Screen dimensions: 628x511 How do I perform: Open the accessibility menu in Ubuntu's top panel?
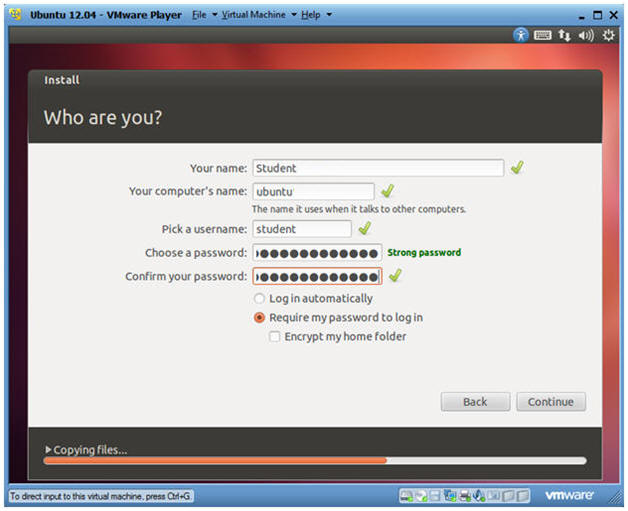[x=521, y=35]
